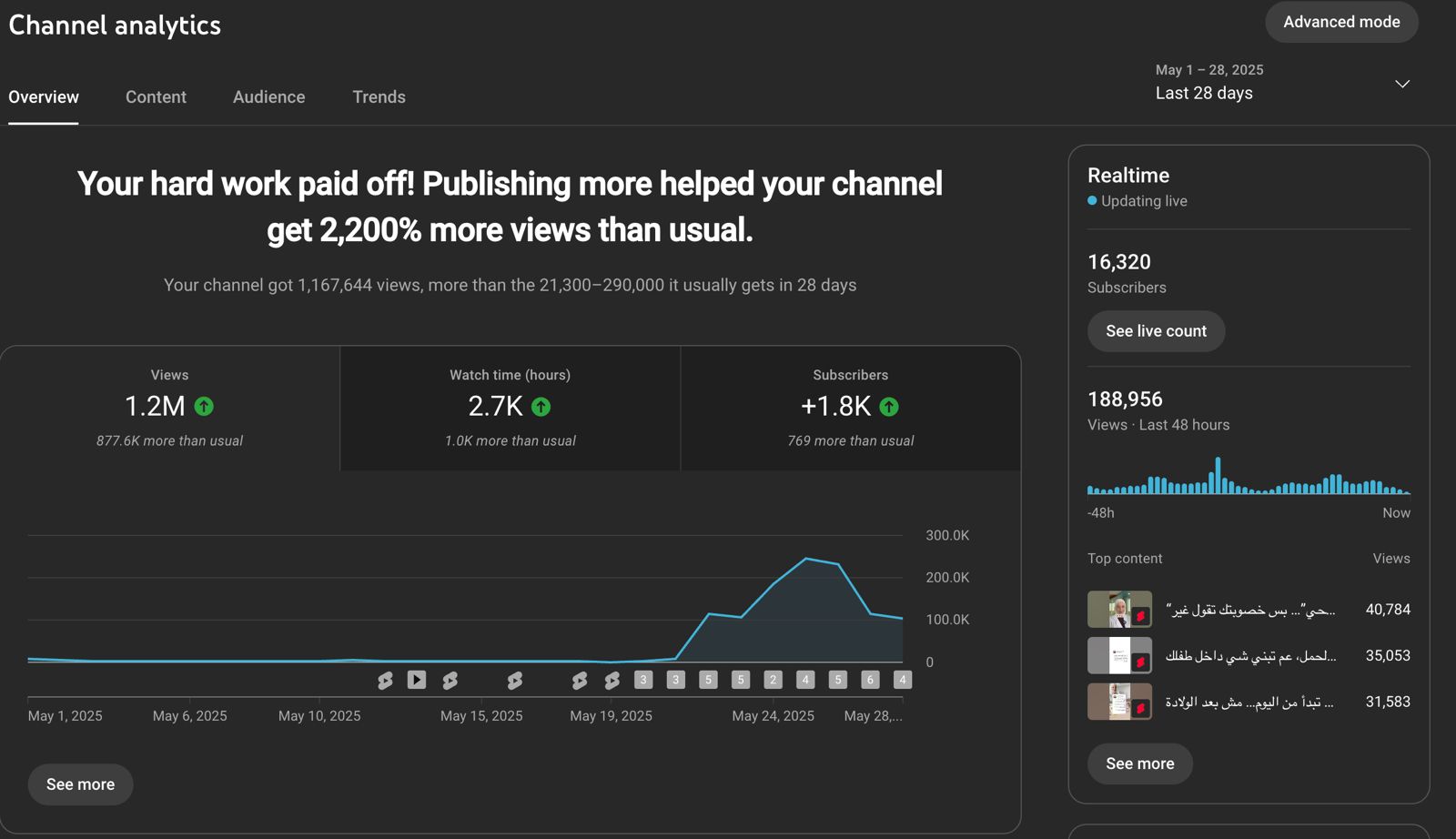Screen dimensions: 1456x839
Task: Open top content thumbnail with 40,784 views
Action: 1119,610
